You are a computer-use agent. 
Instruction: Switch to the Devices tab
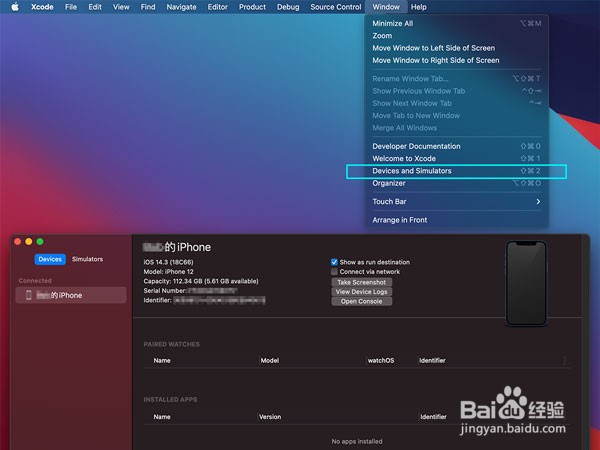click(x=50, y=259)
